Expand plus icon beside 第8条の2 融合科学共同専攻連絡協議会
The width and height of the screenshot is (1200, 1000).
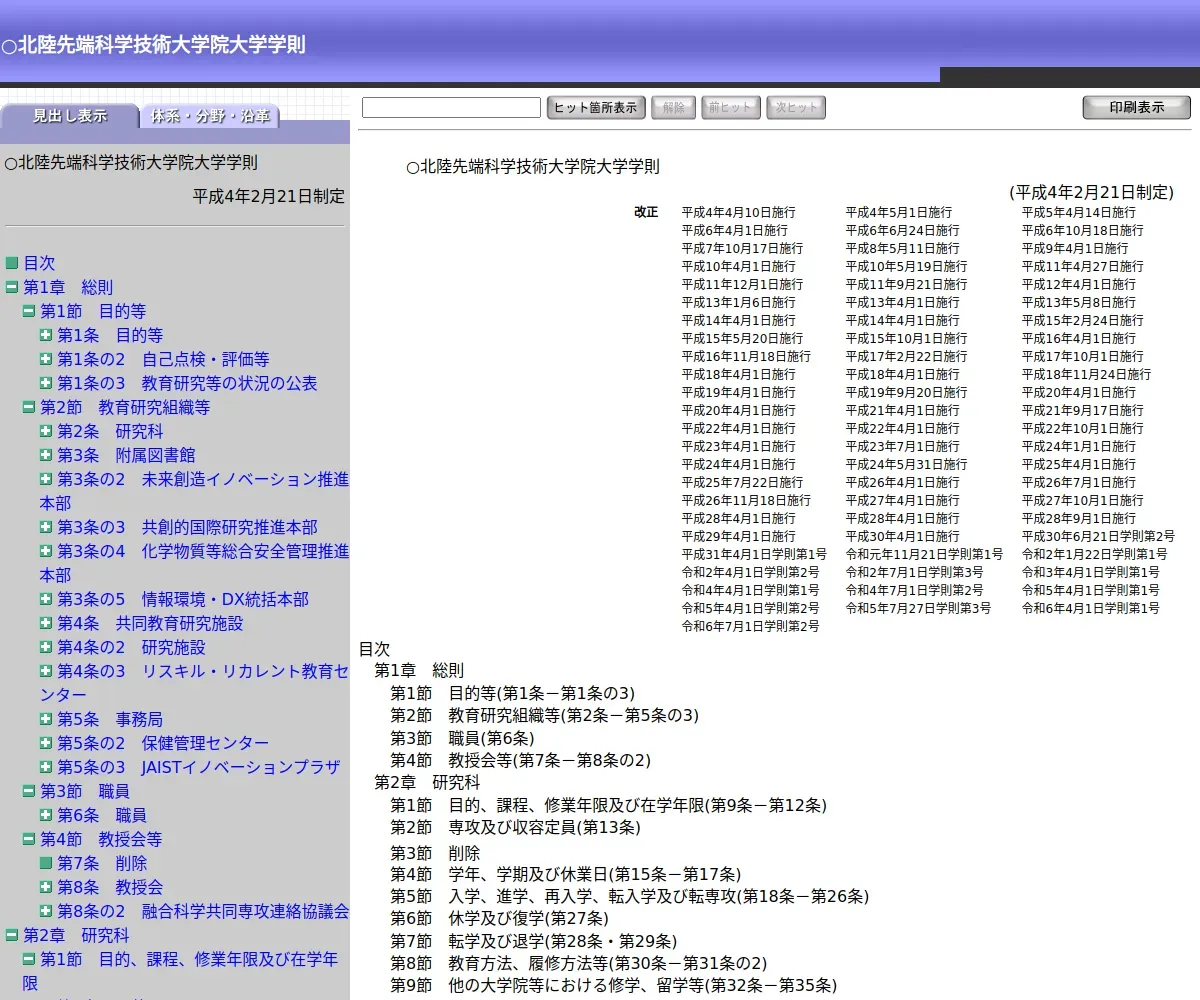pos(46,911)
